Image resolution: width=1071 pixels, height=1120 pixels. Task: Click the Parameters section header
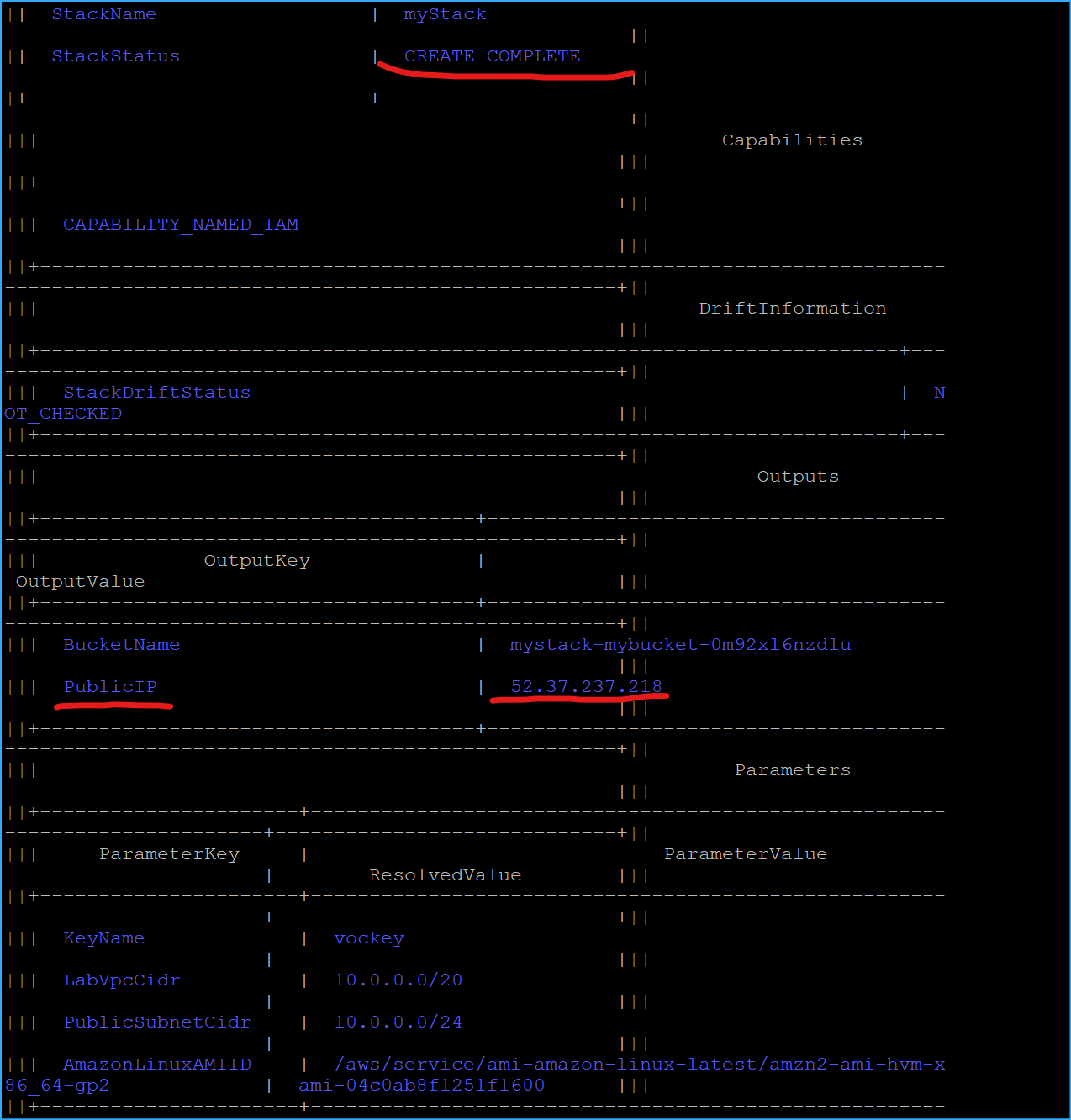[792, 769]
